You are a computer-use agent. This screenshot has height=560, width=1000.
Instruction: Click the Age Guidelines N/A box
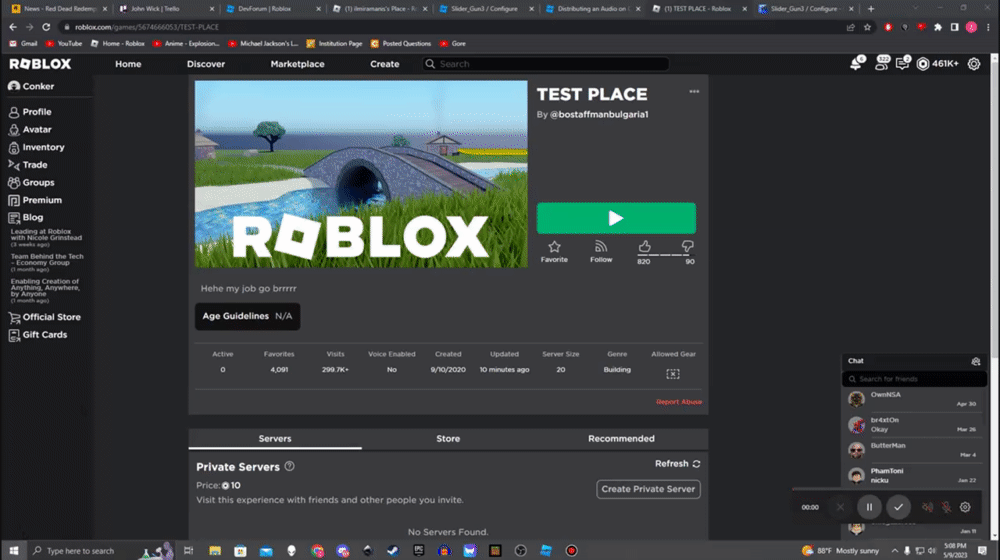tap(247, 316)
